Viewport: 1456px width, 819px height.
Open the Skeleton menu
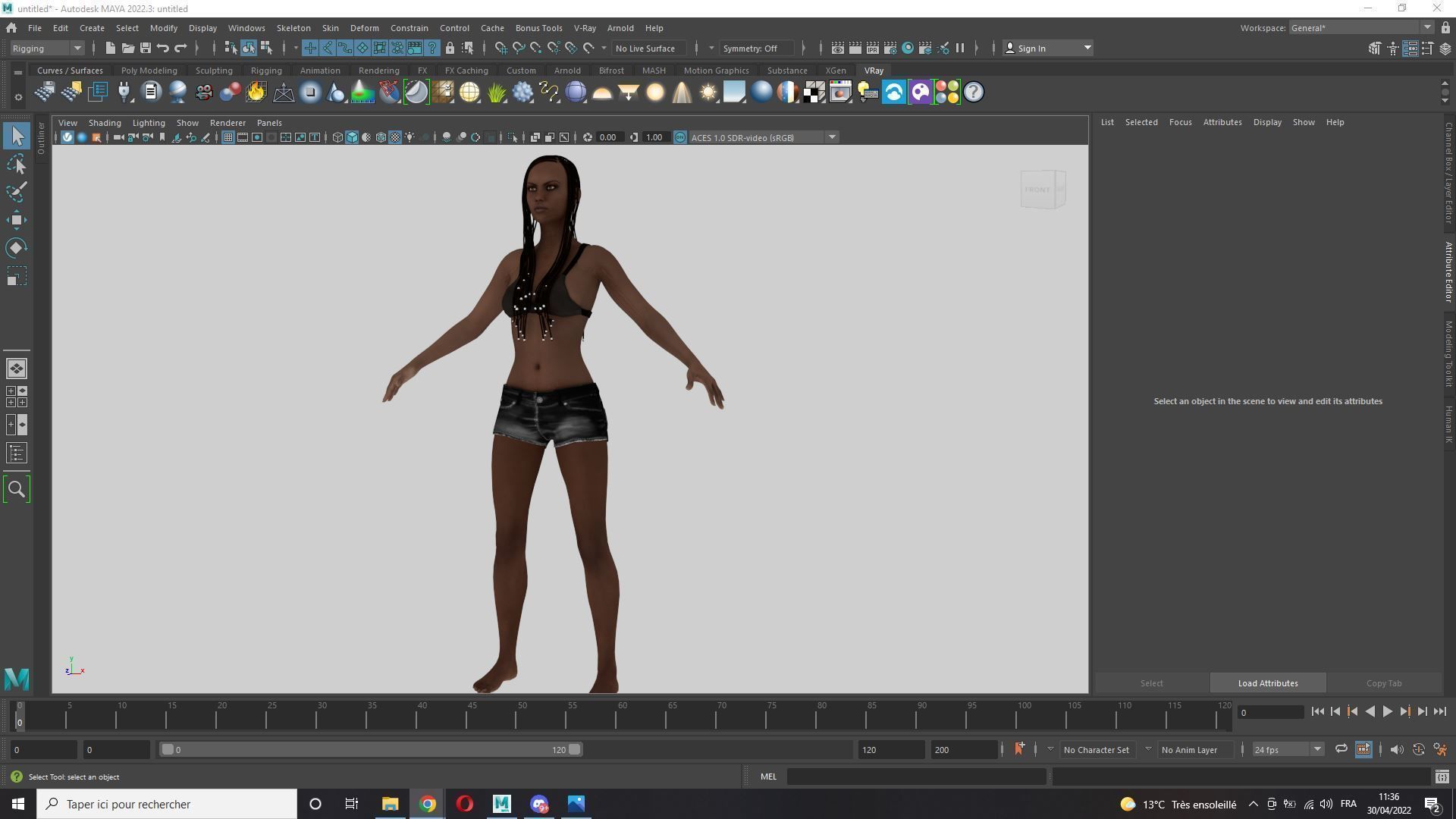(x=293, y=28)
